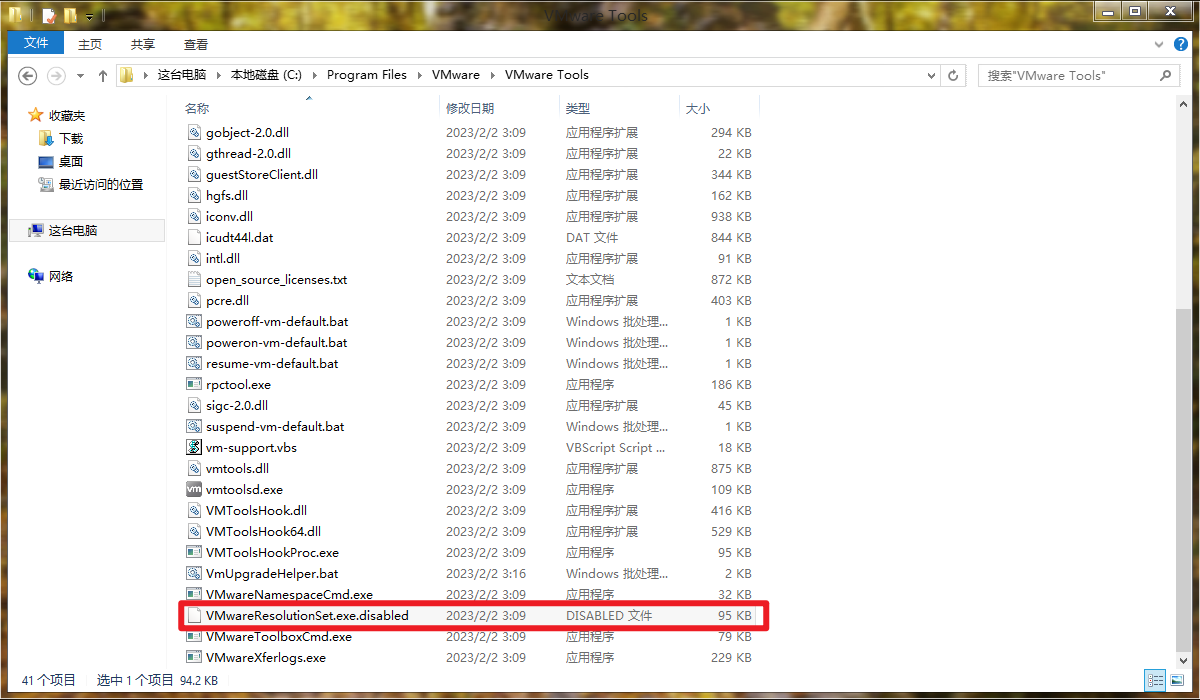
Task: Switch to details view layout
Action: pos(1155,680)
